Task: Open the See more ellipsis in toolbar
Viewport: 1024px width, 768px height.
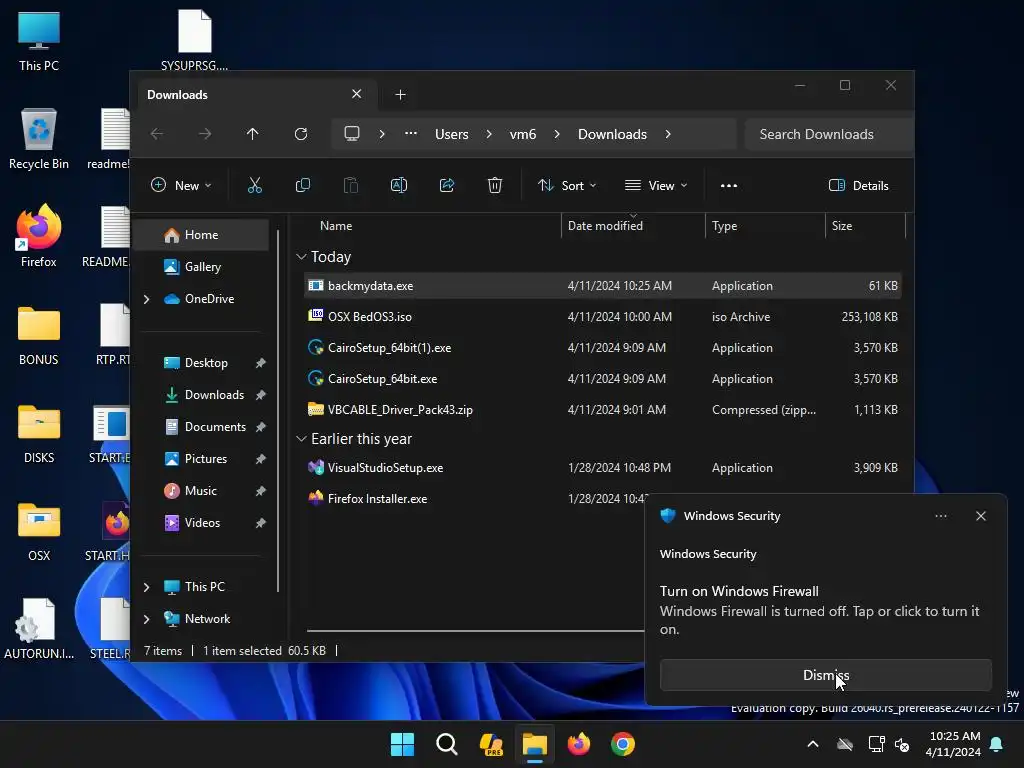Action: pos(729,185)
